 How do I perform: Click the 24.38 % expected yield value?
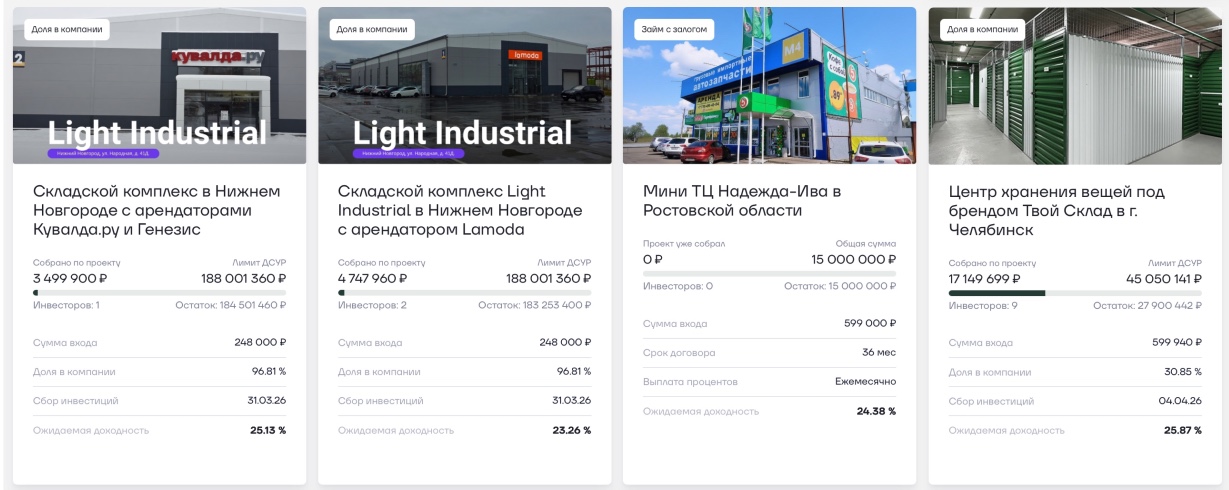click(876, 411)
